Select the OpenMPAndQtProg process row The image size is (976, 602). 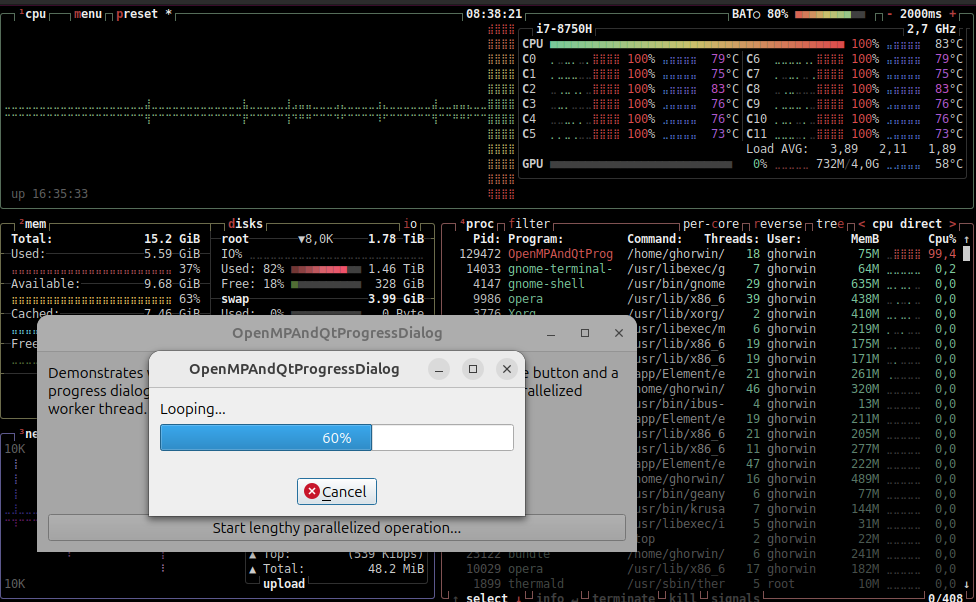(560, 254)
